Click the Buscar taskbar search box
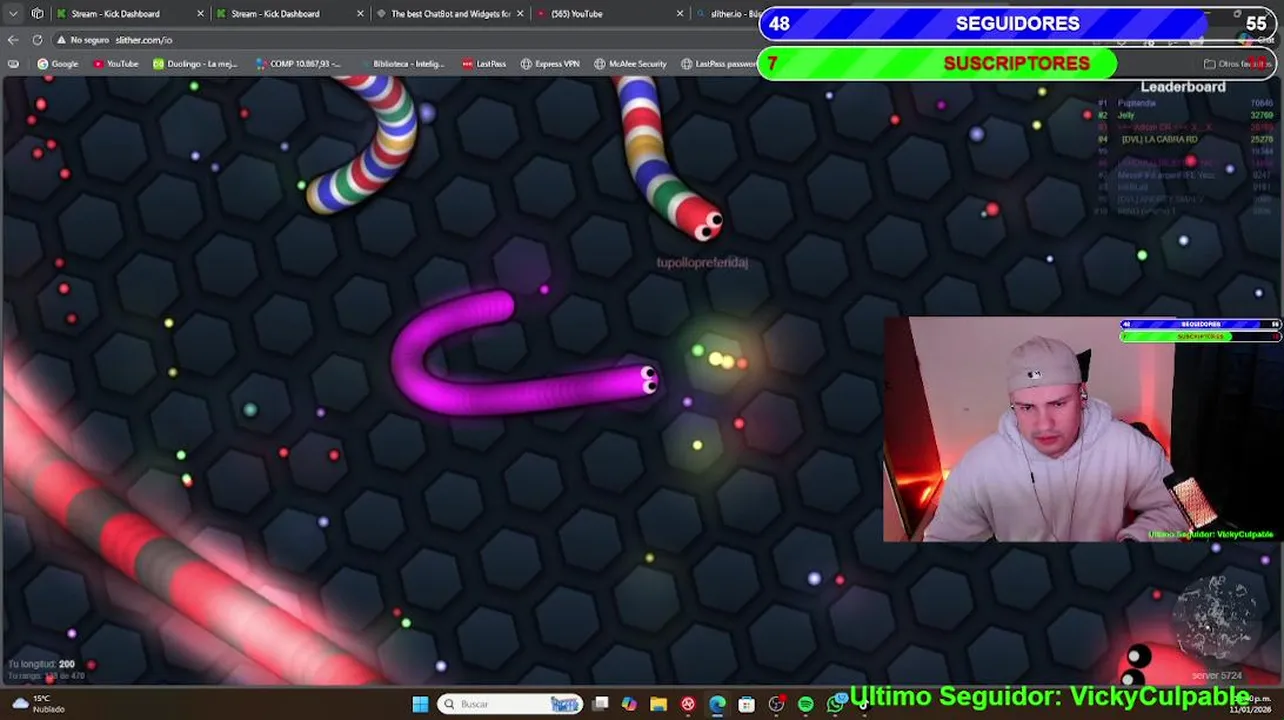 coord(510,704)
